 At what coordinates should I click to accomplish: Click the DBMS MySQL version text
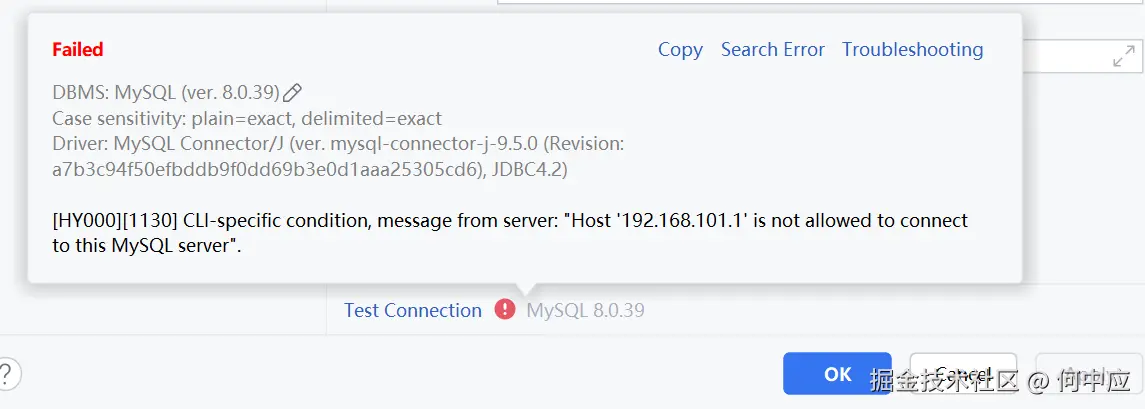pyautogui.click(x=166, y=93)
